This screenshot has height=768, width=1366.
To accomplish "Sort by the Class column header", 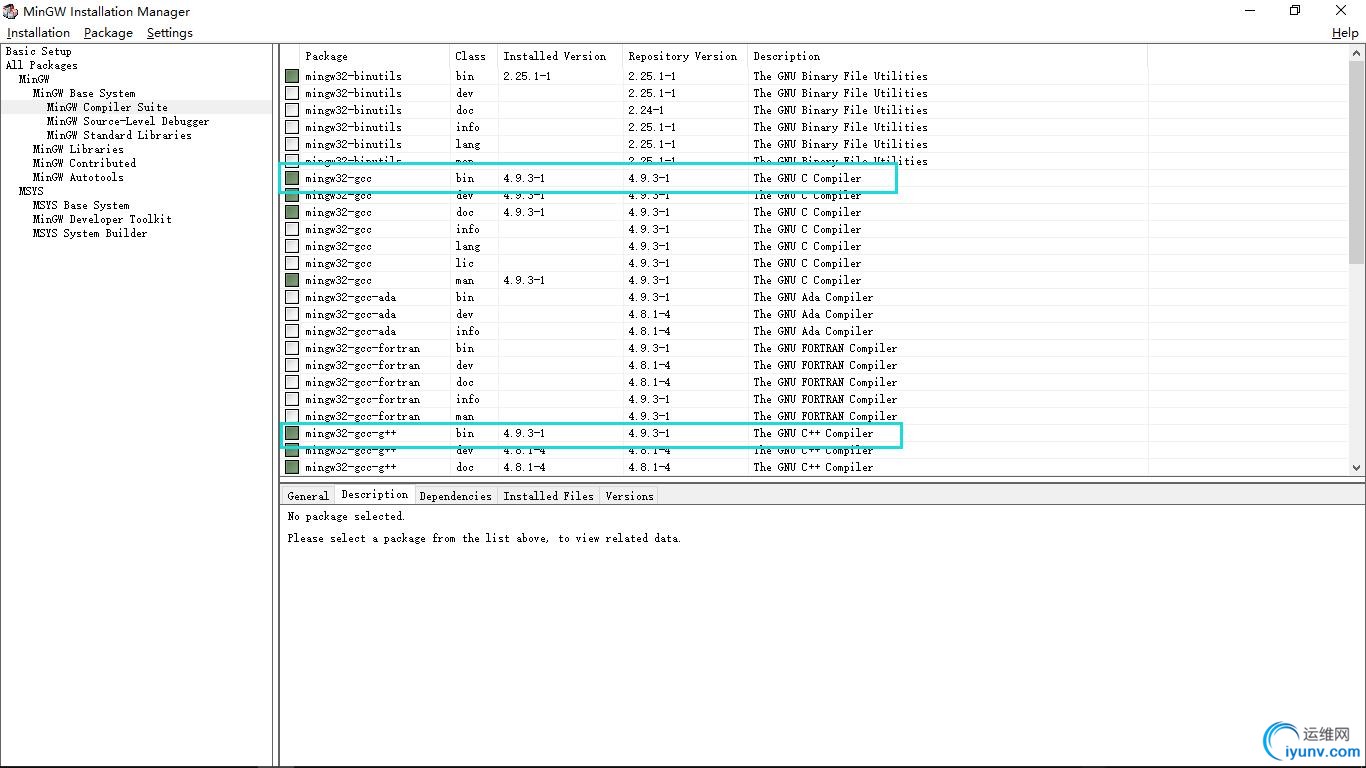I will pos(472,56).
